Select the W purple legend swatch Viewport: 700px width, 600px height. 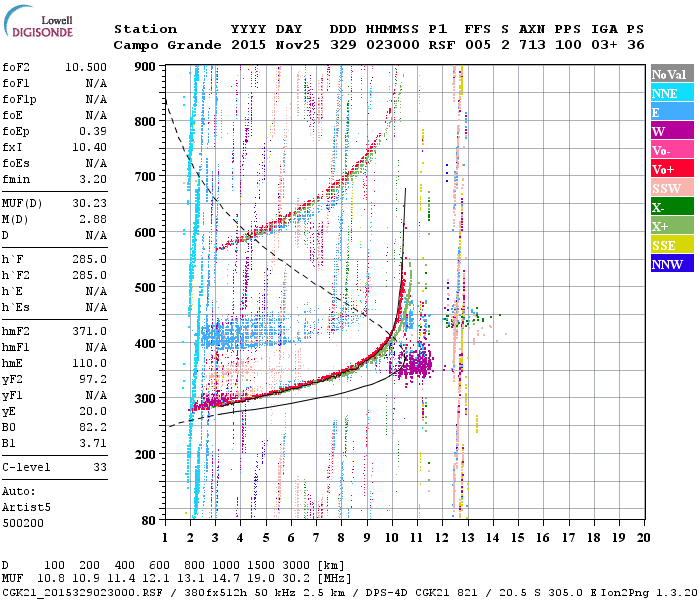tap(672, 131)
